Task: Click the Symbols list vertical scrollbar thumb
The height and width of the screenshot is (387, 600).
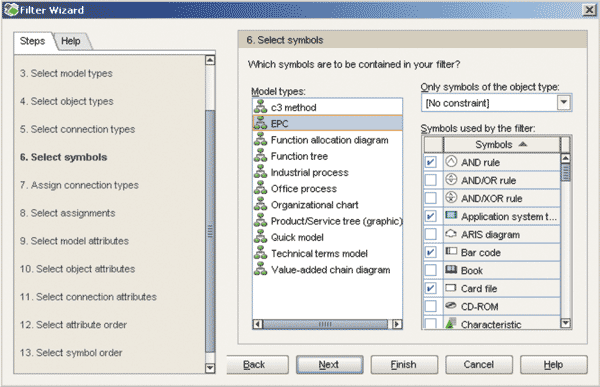Action: tap(565, 172)
